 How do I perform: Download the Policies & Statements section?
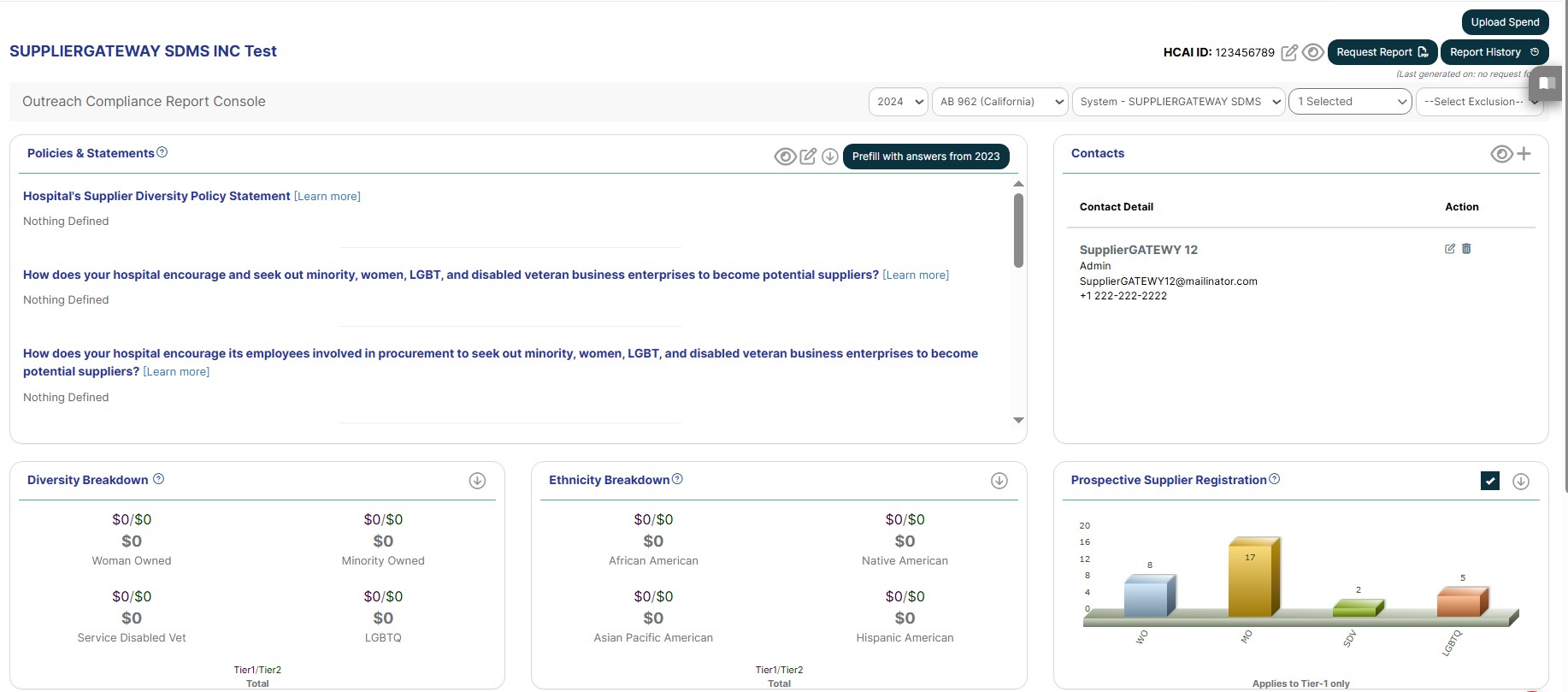829,157
